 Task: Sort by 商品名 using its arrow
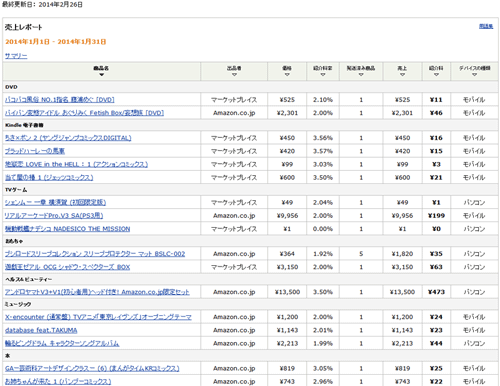101,75
